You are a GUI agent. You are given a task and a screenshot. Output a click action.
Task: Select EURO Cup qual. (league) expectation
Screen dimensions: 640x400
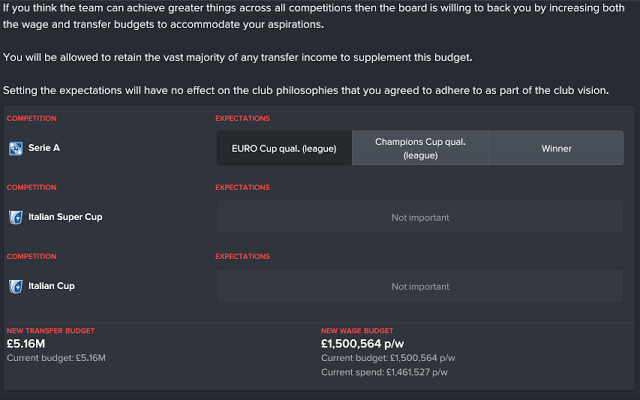click(284, 148)
